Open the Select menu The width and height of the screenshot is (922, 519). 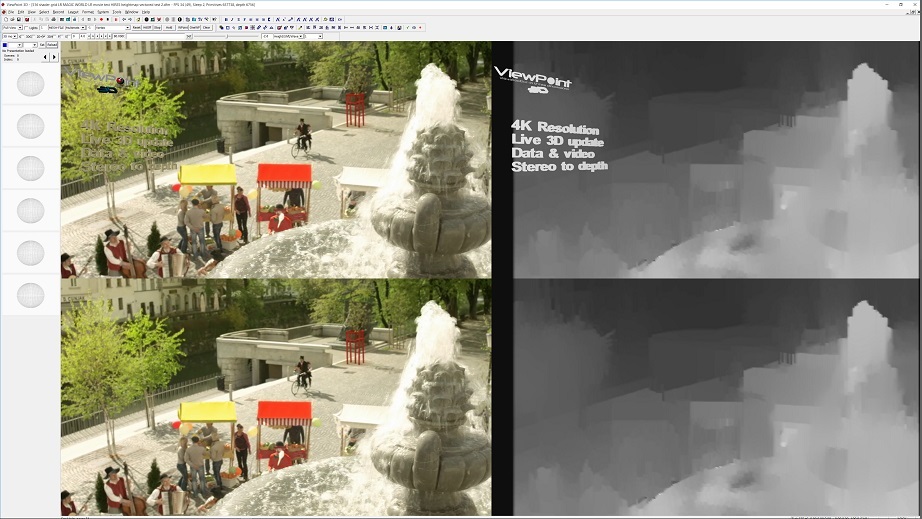[44, 12]
